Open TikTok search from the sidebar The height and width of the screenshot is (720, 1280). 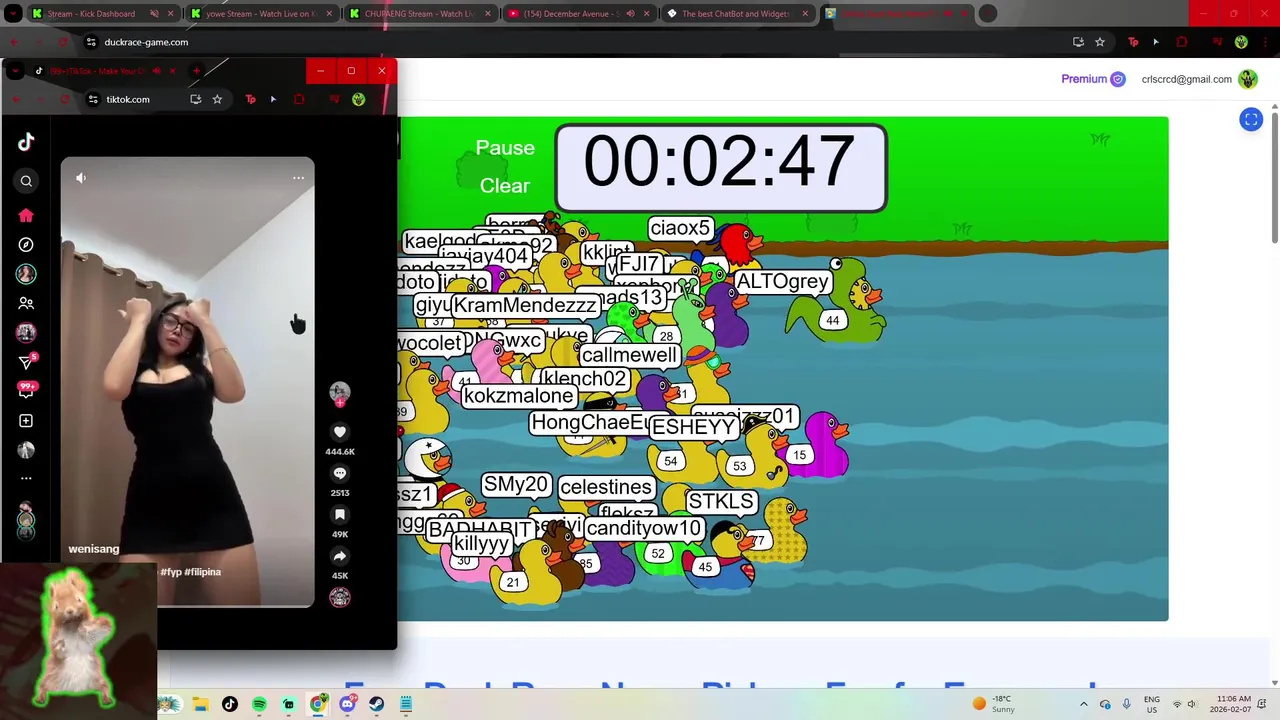pyautogui.click(x=26, y=181)
